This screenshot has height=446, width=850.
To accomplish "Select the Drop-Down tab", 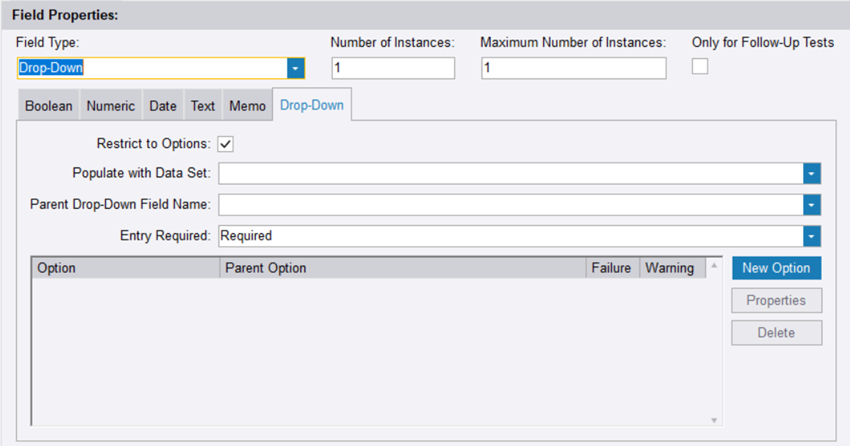I will [x=311, y=105].
